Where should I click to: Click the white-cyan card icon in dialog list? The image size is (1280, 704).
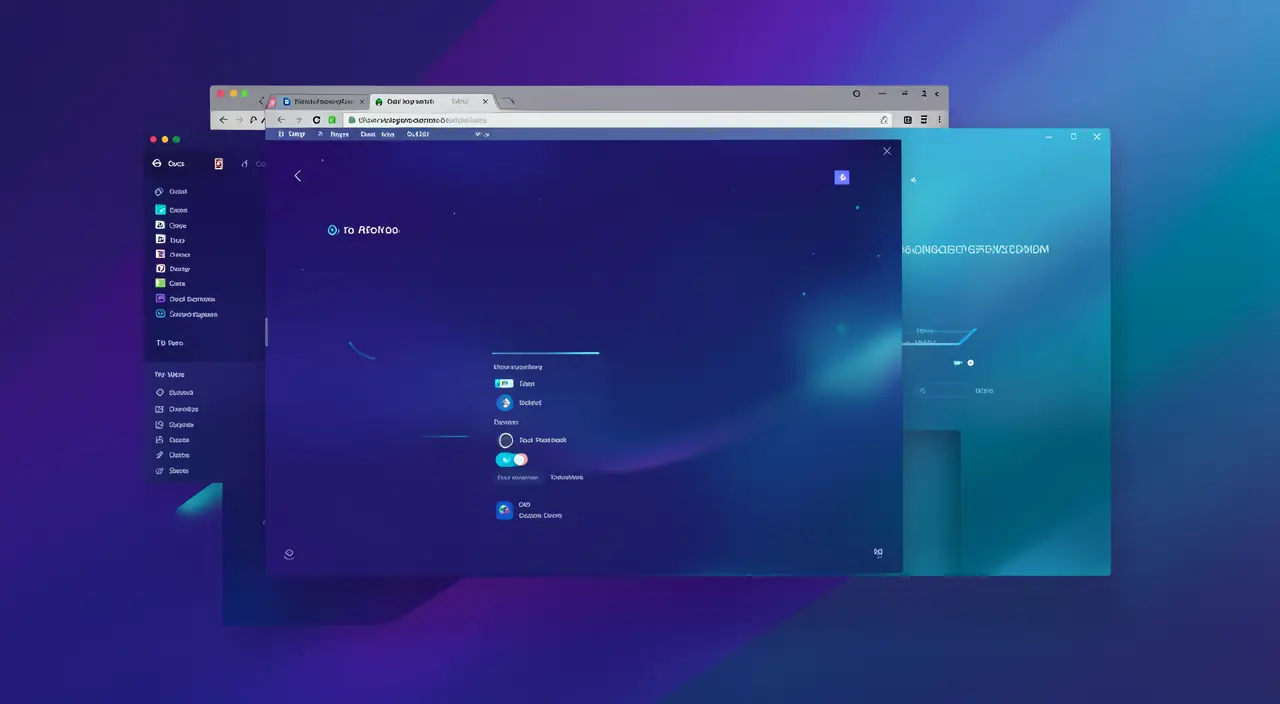tap(504, 383)
